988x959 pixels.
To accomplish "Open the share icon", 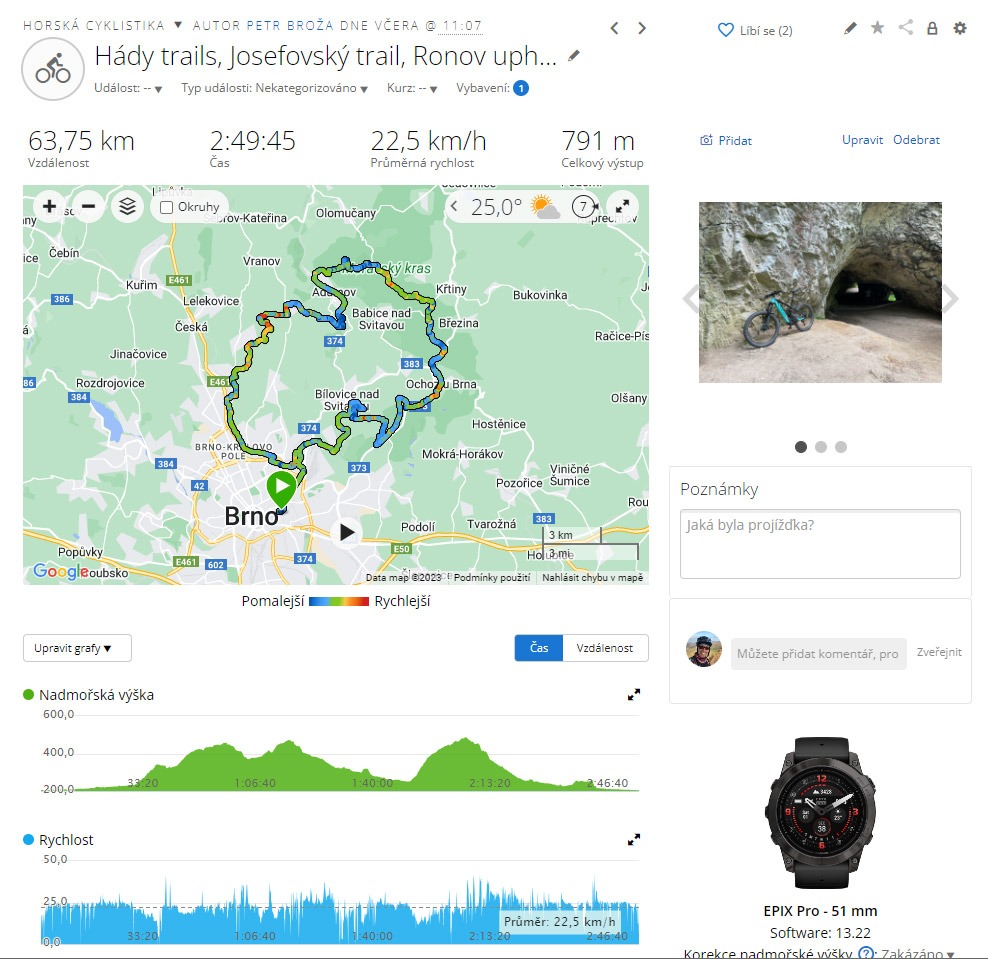I will tap(905, 27).
